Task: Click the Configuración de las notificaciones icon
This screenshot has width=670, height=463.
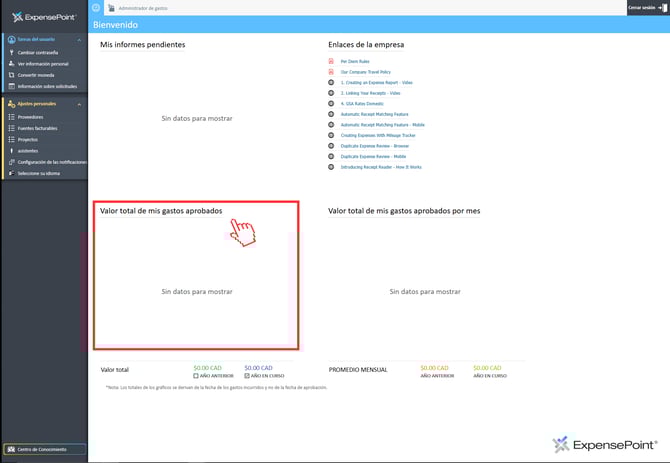Action: 10,161
